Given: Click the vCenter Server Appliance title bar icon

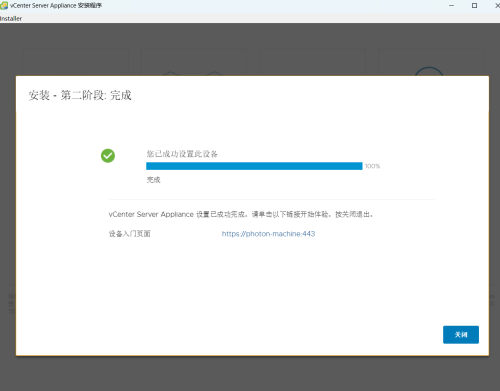Looking at the screenshot, I should click(4, 5).
